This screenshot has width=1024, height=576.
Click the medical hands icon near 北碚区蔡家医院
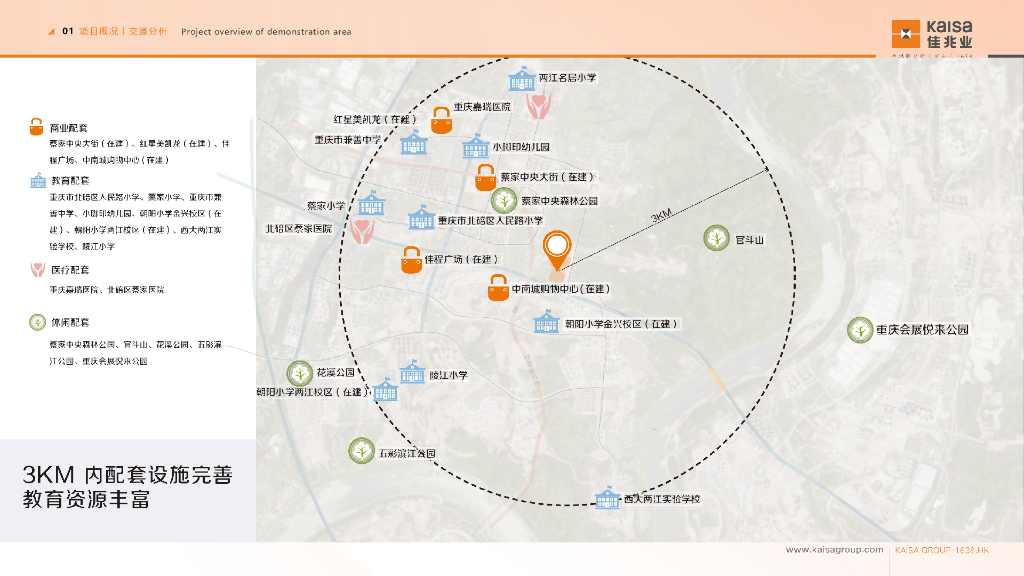click(x=362, y=231)
